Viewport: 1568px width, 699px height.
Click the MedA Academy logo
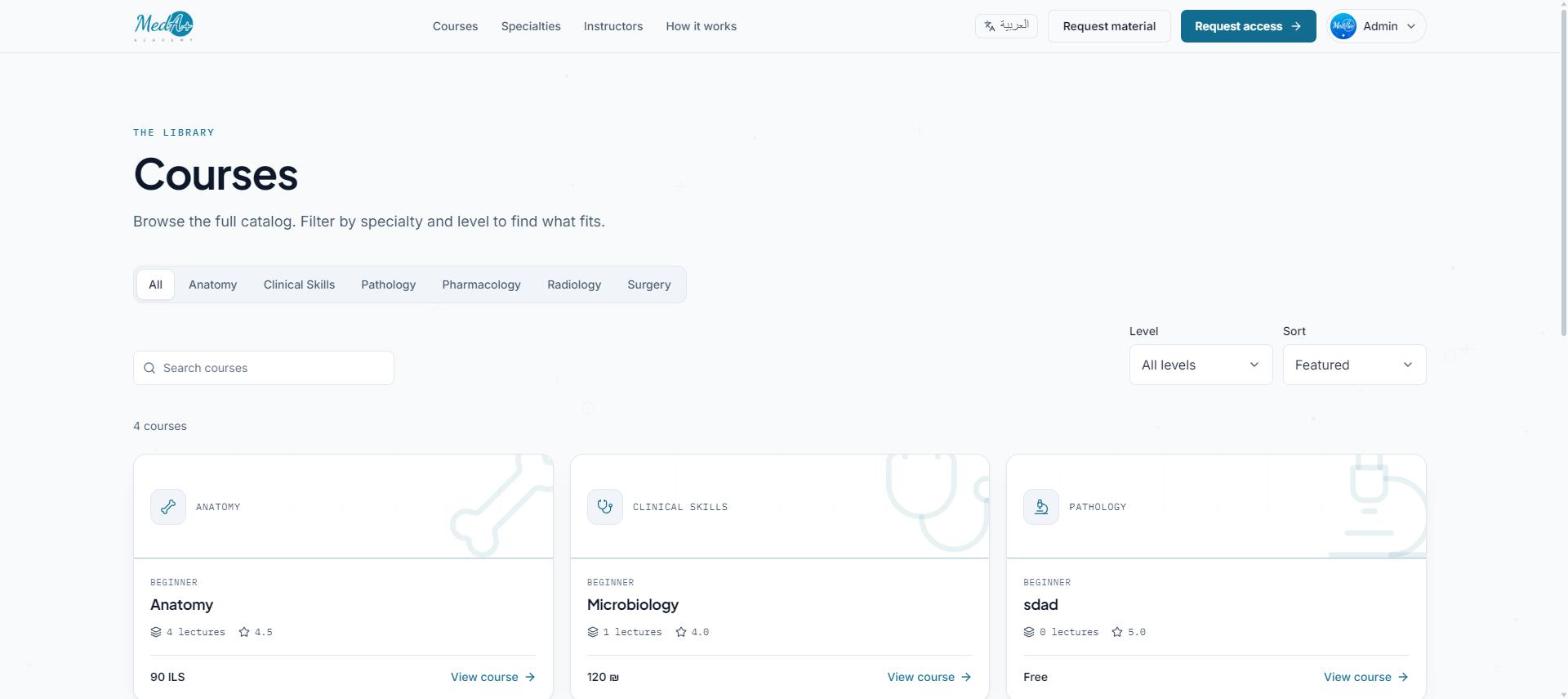[x=164, y=26]
